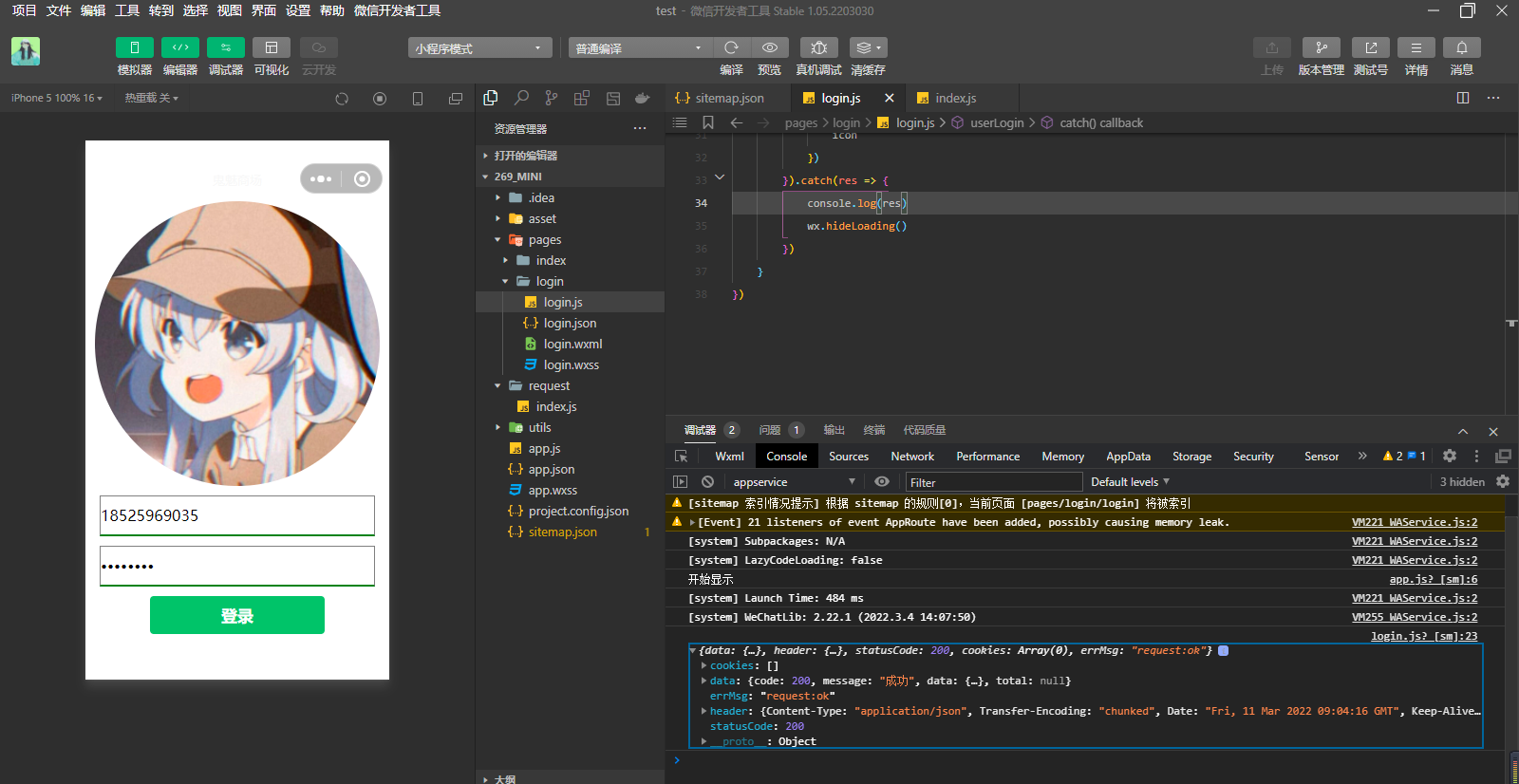
Task: Open Default levels dropdown
Action: pyautogui.click(x=1130, y=482)
